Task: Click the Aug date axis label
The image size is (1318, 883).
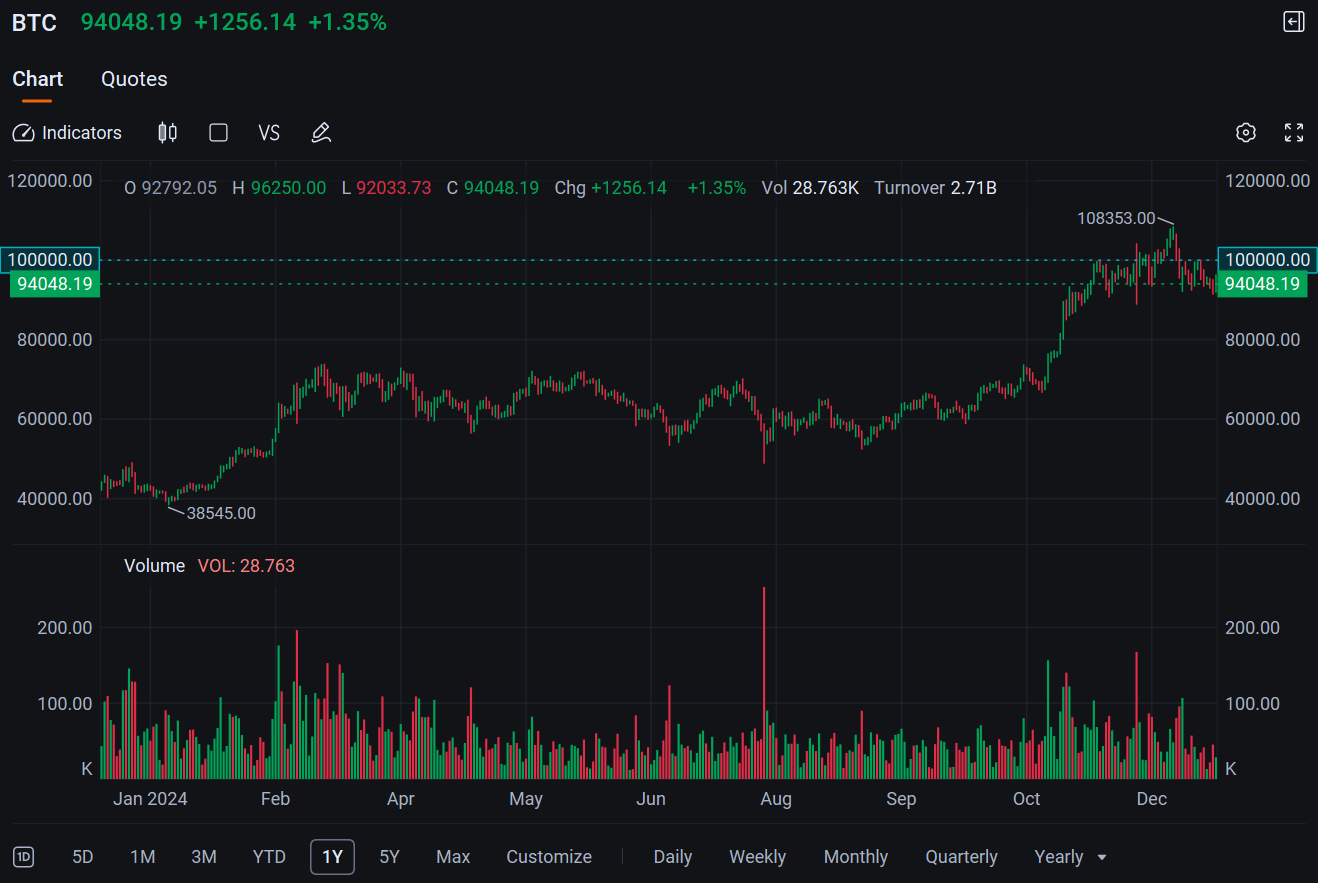Action: tap(776, 799)
